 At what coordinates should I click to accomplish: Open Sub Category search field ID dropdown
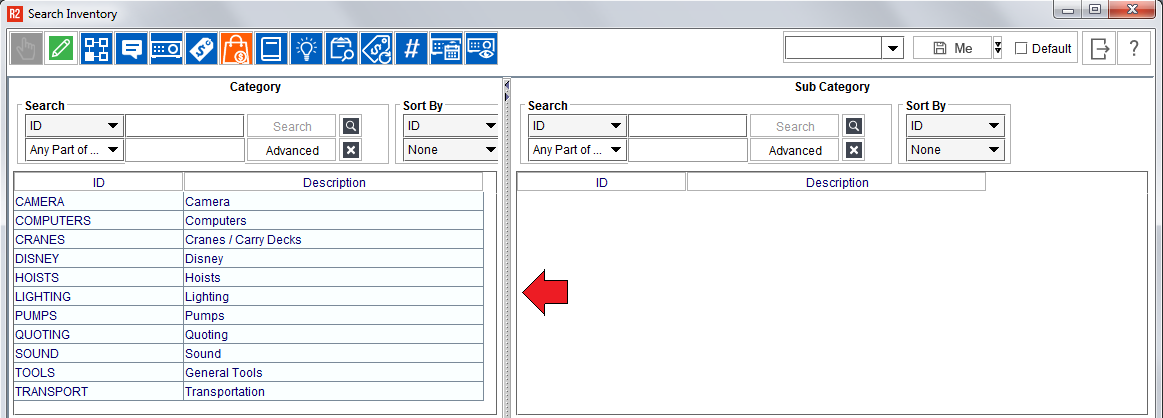(x=577, y=126)
